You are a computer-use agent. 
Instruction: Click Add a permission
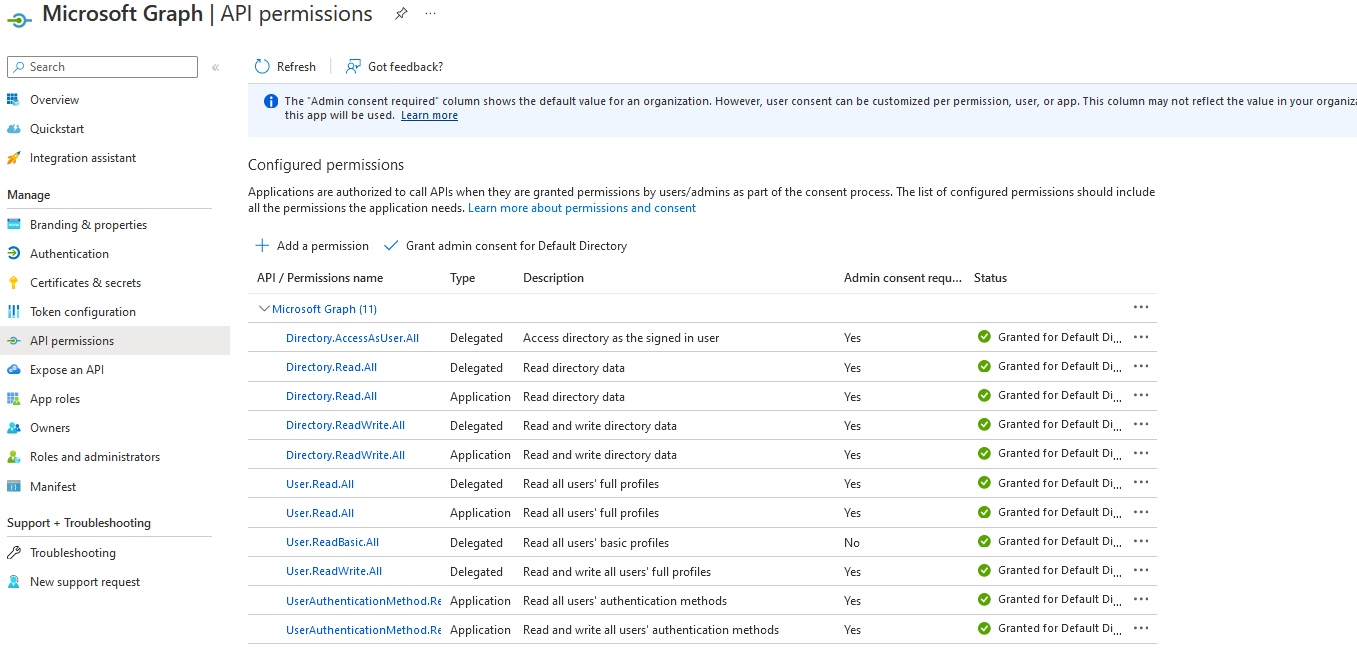pos(312,246)
